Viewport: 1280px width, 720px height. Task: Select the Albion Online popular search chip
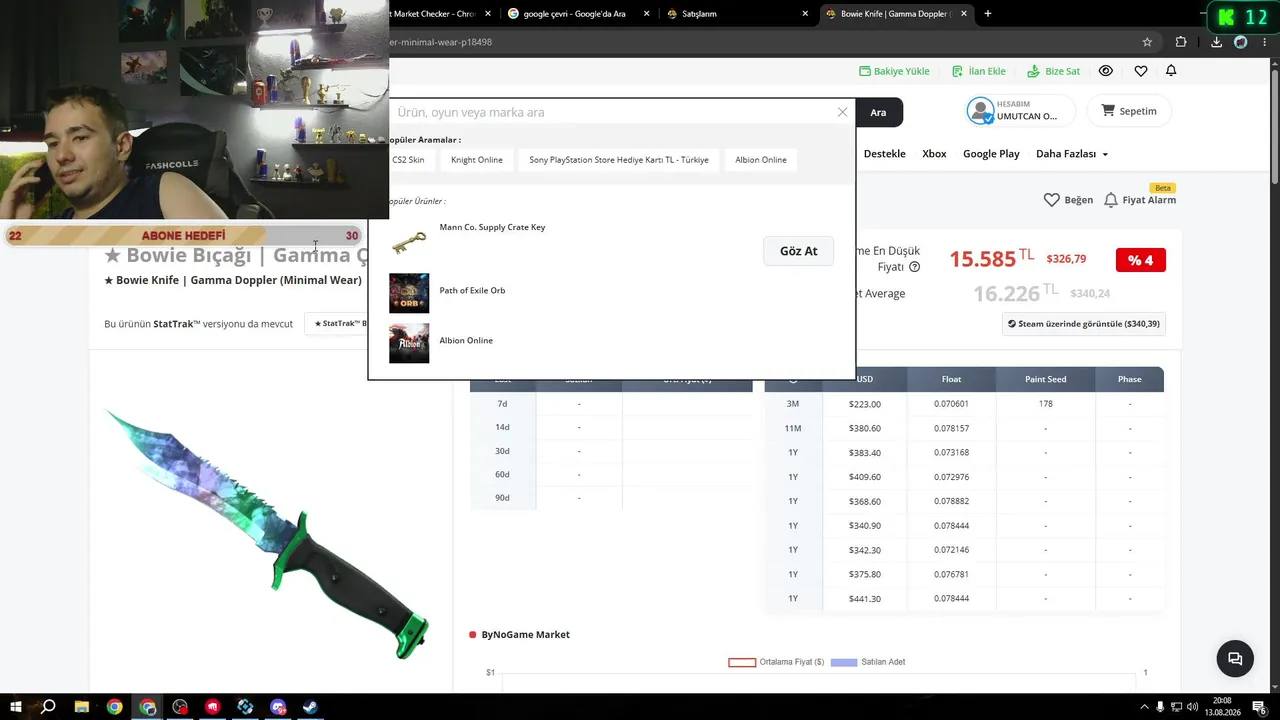coord(761,160)
